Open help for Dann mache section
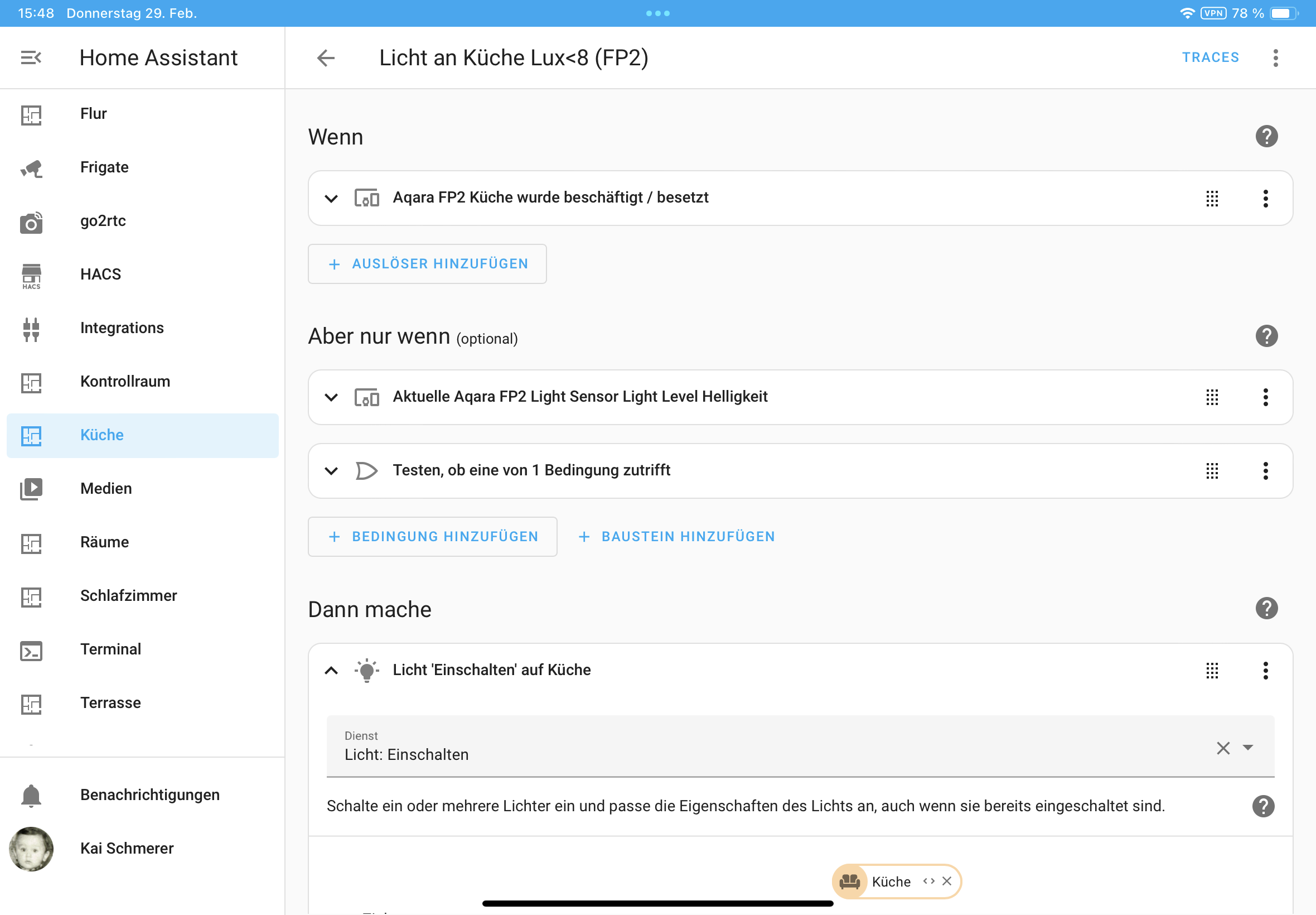1316x915 pixels. 1266,608
